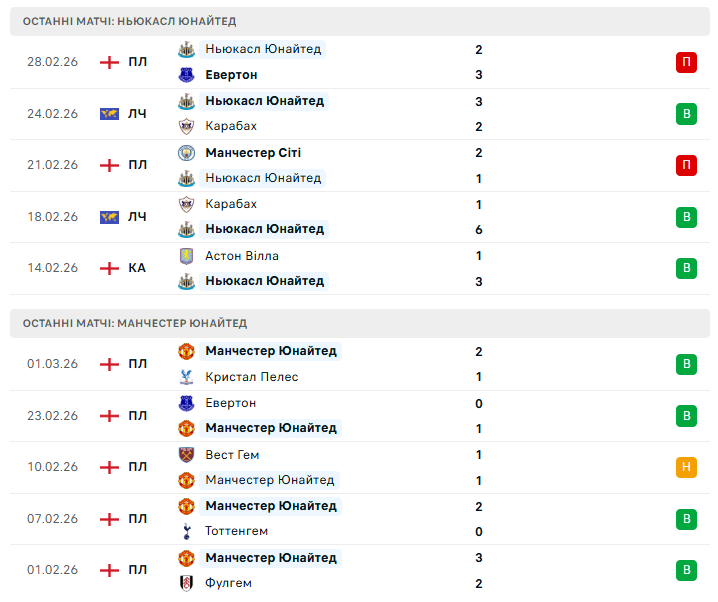Select the Останні матчі: Ньюкасл Юнайтед header
Image resolution: width=718 pixels, height=602 pixels.
tap(130, 21)
